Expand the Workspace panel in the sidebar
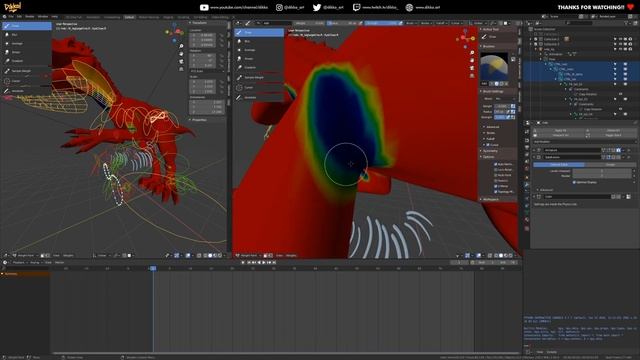 (491, 199)
